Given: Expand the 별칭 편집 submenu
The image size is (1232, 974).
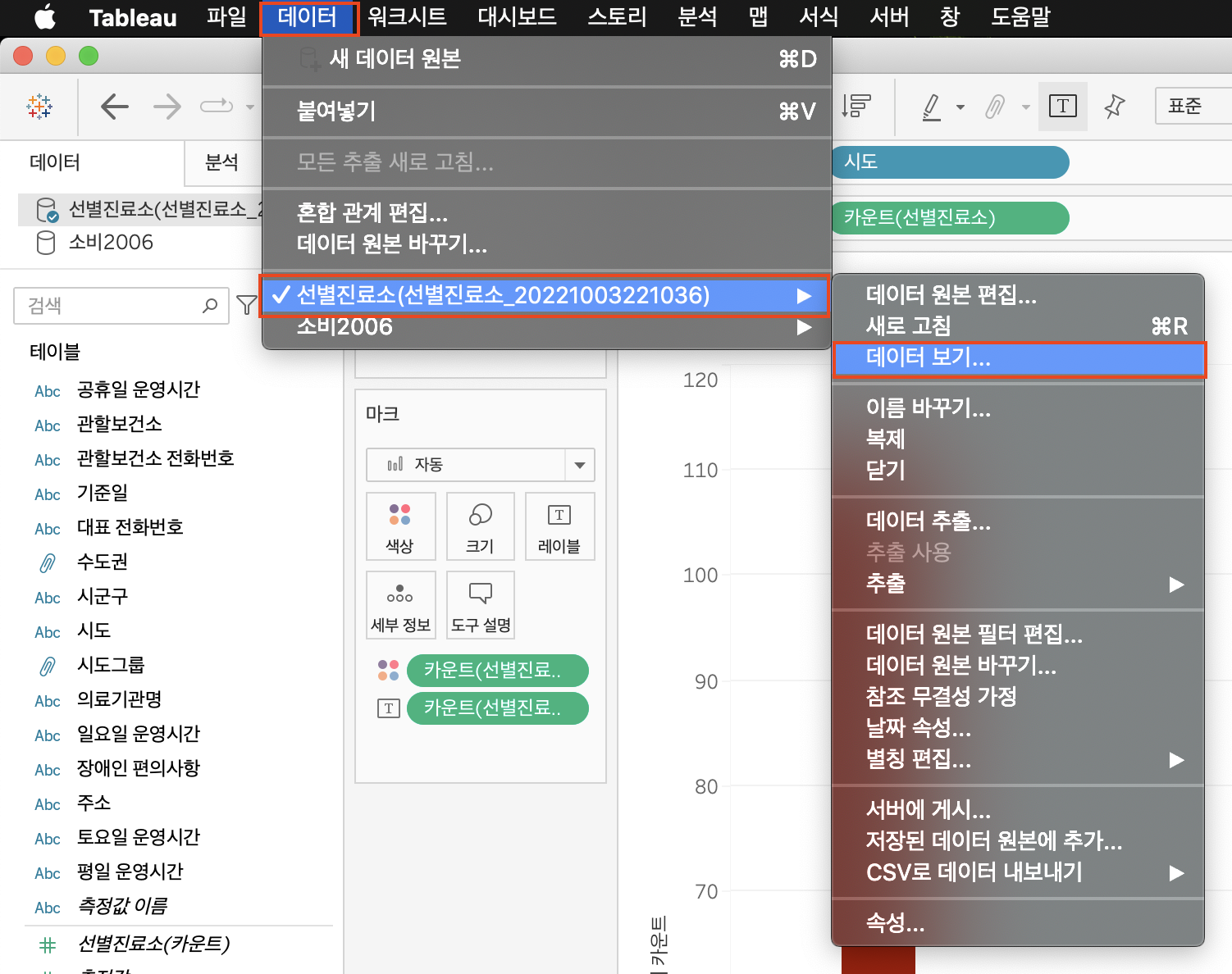Looking at the screenshot, I should [1176, 760].
